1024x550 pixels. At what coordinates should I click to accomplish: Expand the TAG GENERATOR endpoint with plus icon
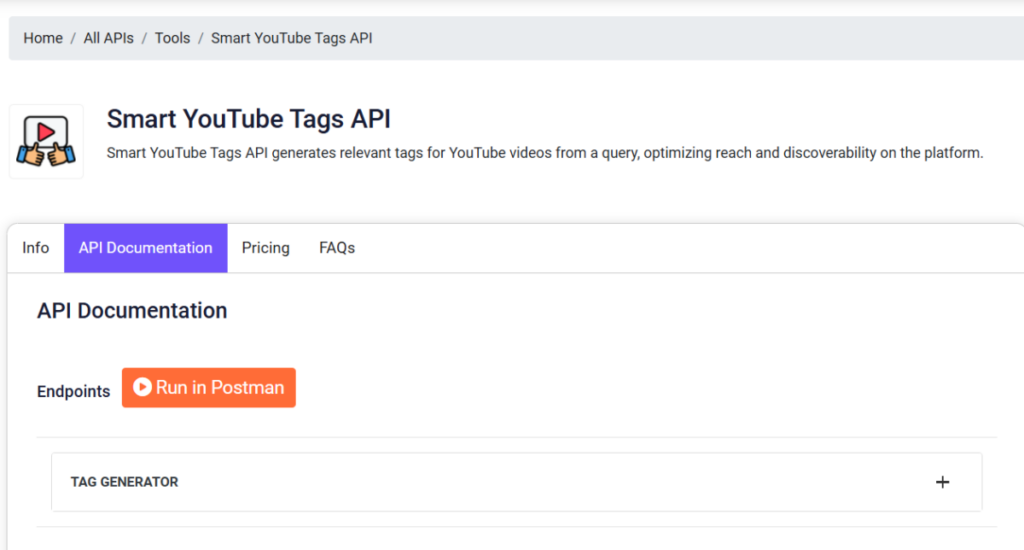point(942,482)
